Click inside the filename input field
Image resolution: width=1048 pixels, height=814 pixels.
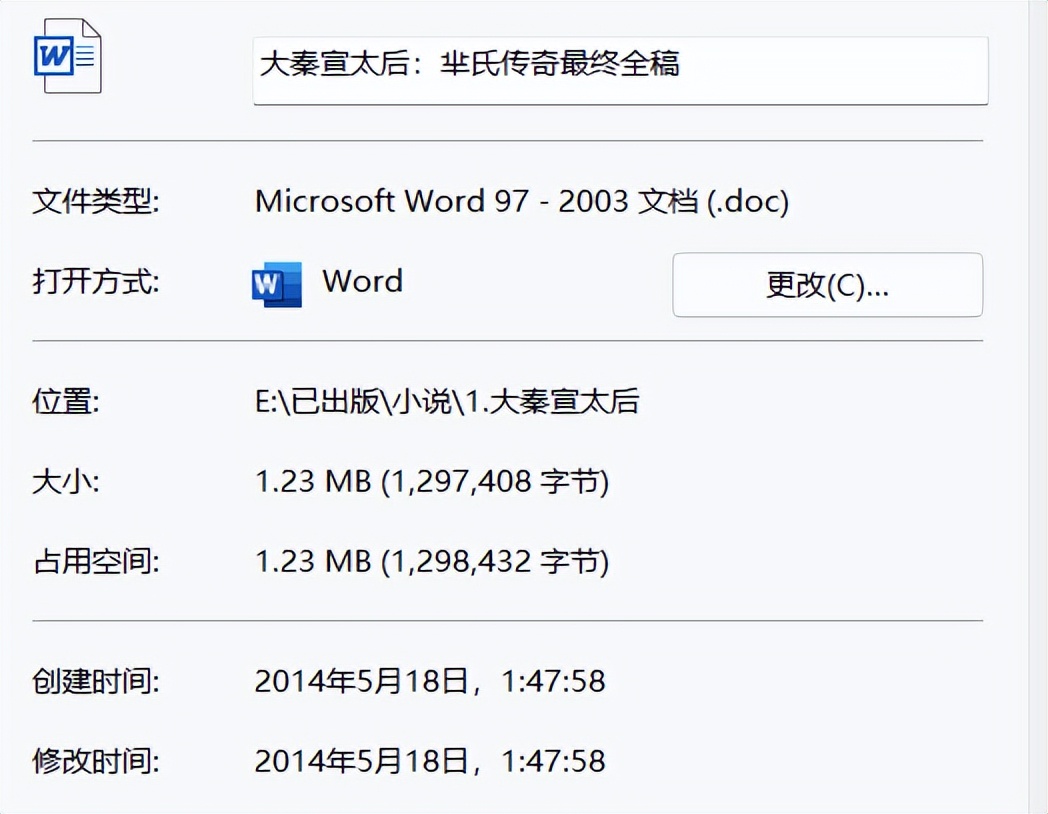pyautogui.click(x=620, y=70)
